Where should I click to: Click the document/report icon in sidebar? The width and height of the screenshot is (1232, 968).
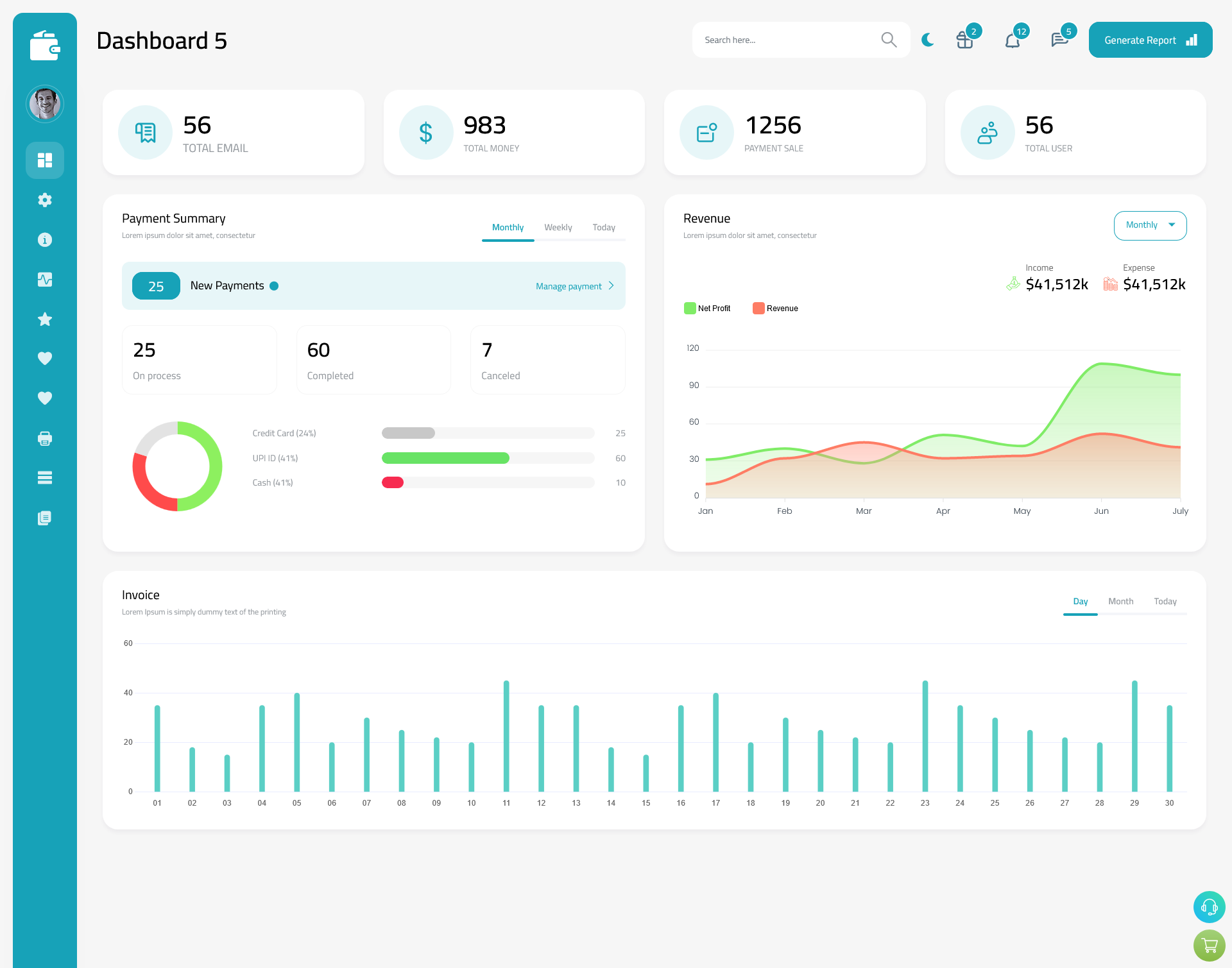click(45, 518)
